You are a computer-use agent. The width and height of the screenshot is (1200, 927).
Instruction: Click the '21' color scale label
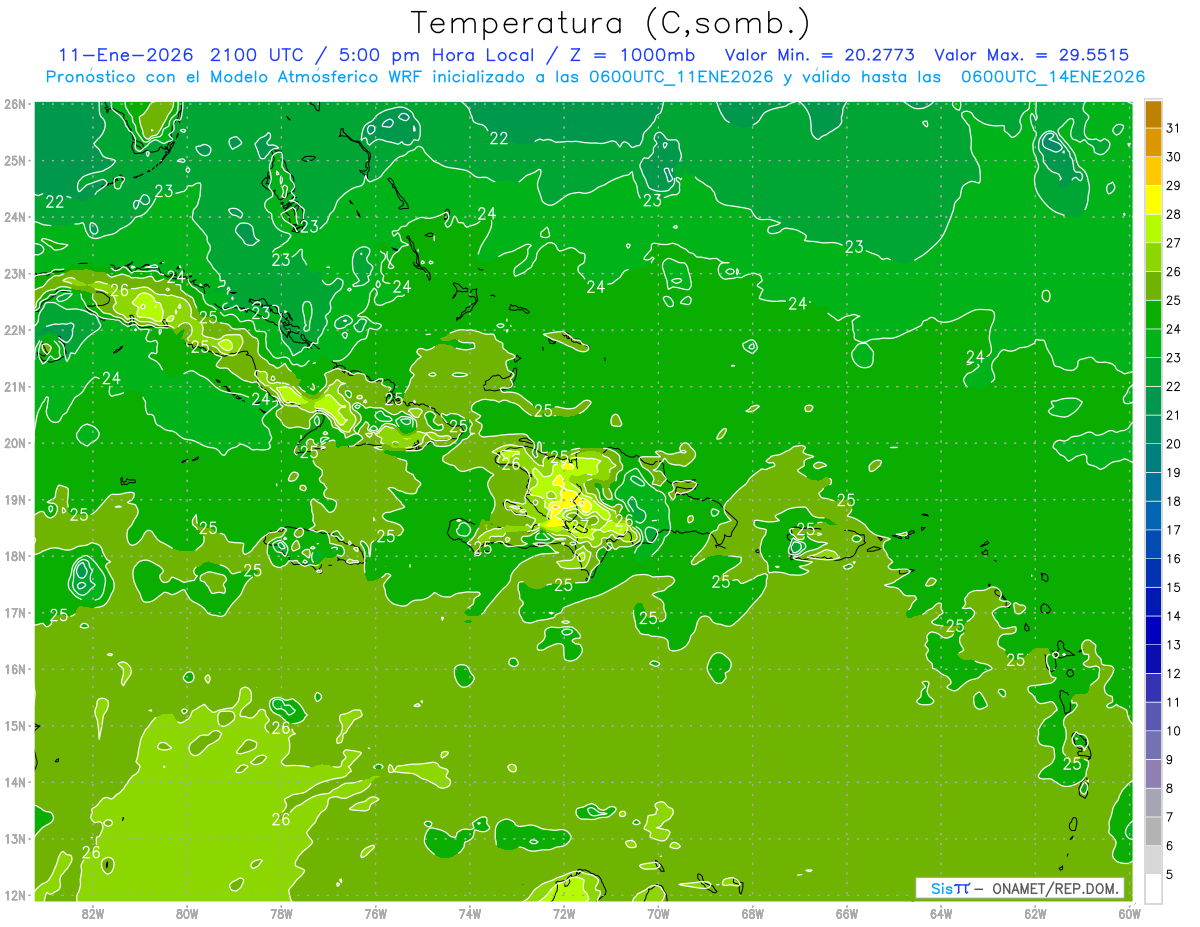[1174, 415]
